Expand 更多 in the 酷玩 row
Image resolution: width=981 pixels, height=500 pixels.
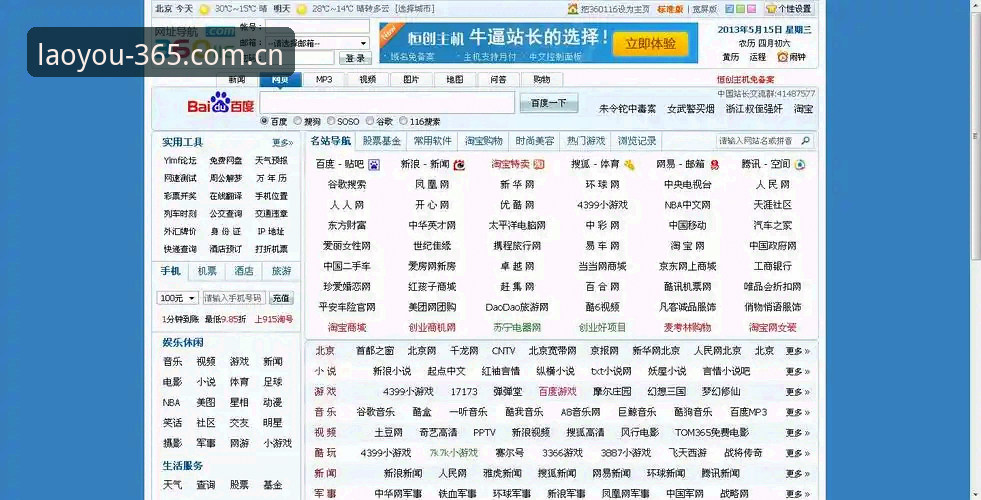pos(798,453)
